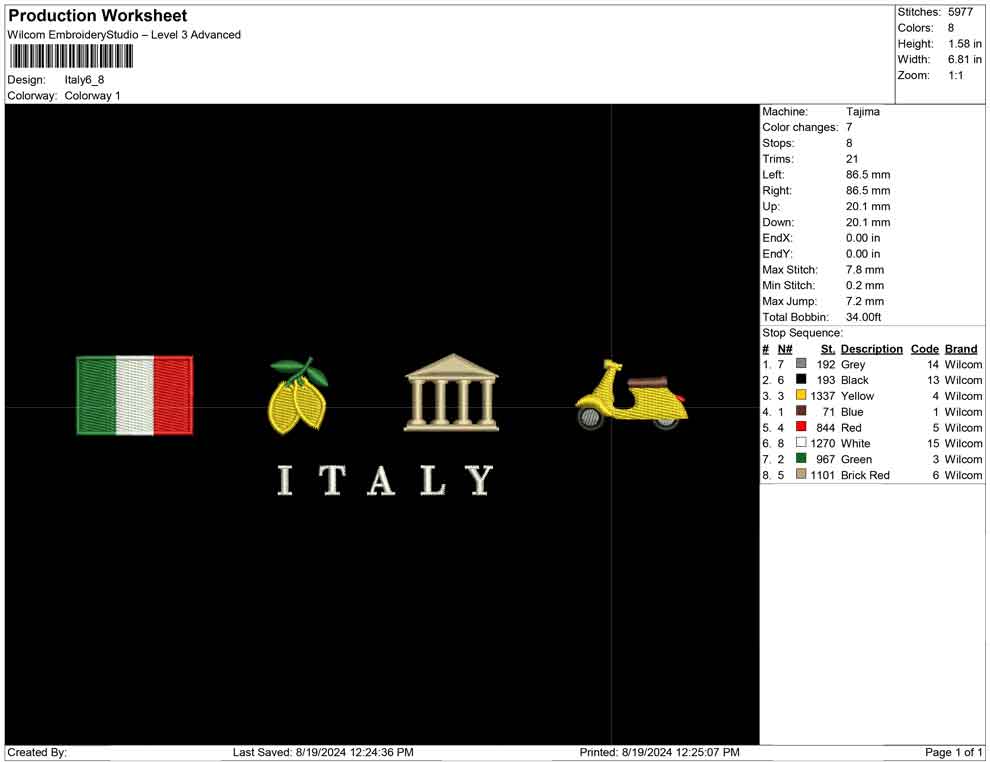Click the Yellow thread swatch for stop 3

tap(801, 396)
